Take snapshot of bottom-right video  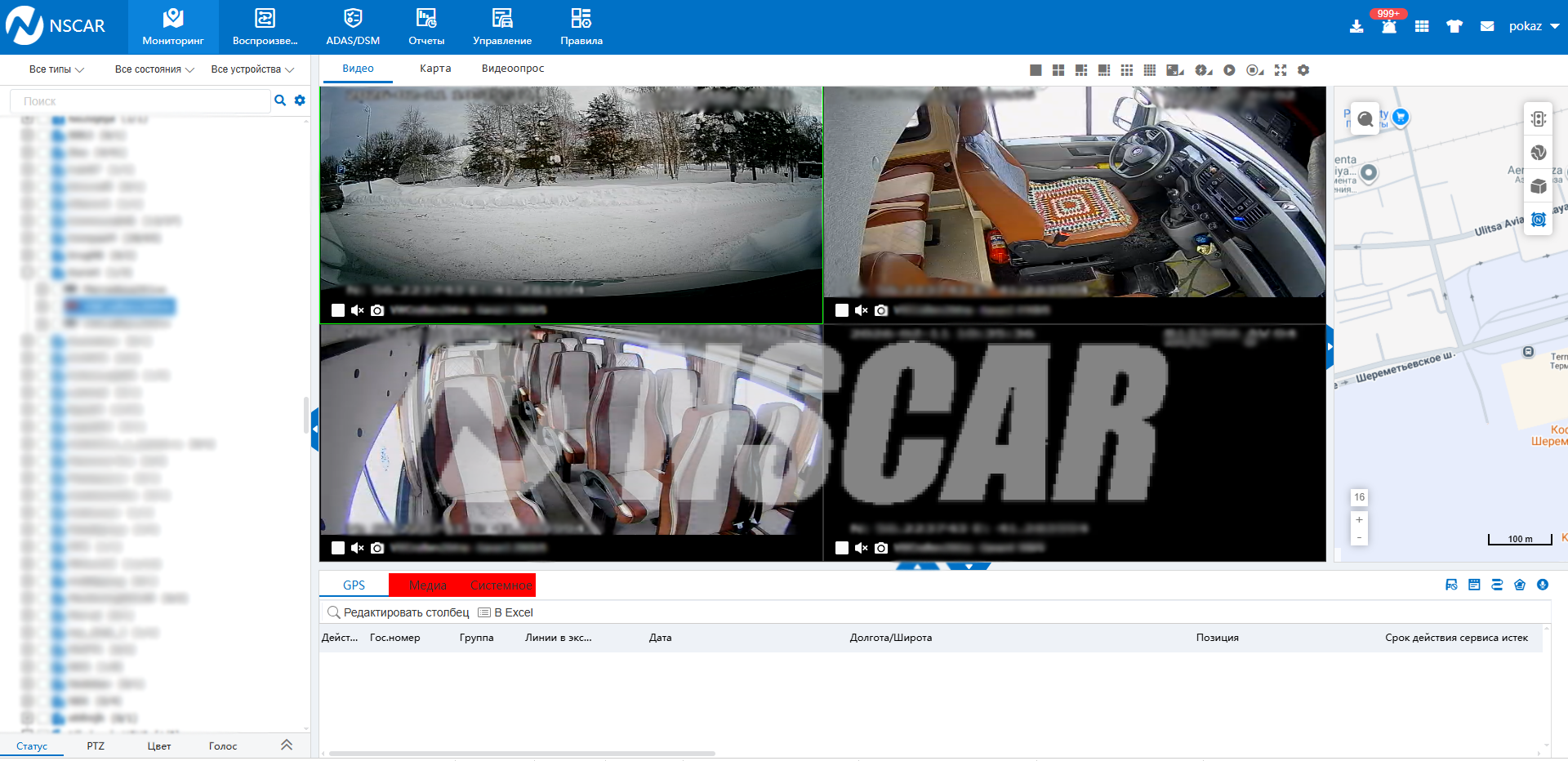881,548
